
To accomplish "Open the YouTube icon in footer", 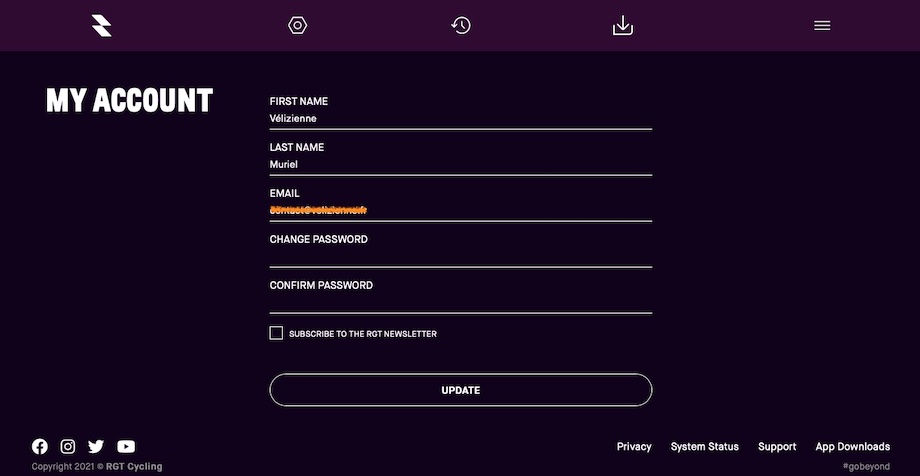I will click(126, 447).
